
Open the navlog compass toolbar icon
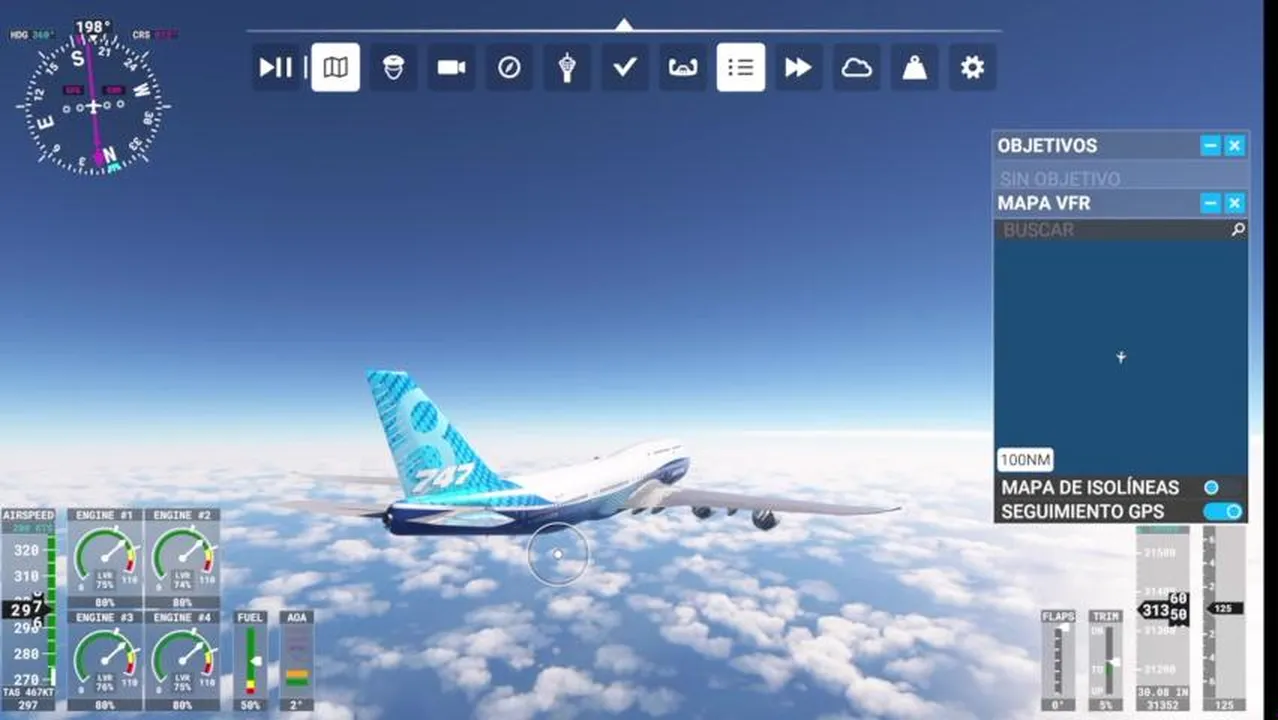point(509,67)
